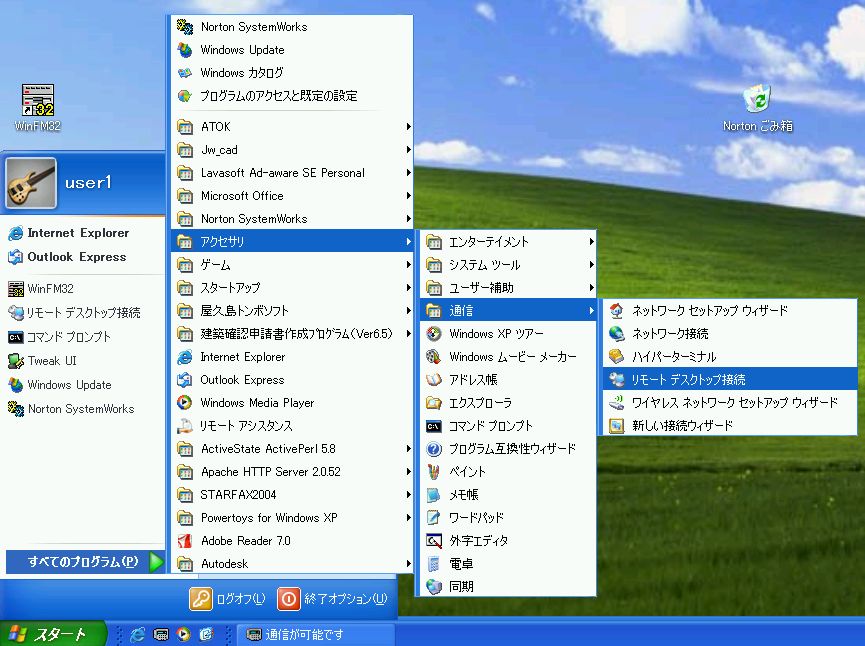Open コマンド プロンプト in the left start panel
The image size is (865, 646).
click(68, 337)
